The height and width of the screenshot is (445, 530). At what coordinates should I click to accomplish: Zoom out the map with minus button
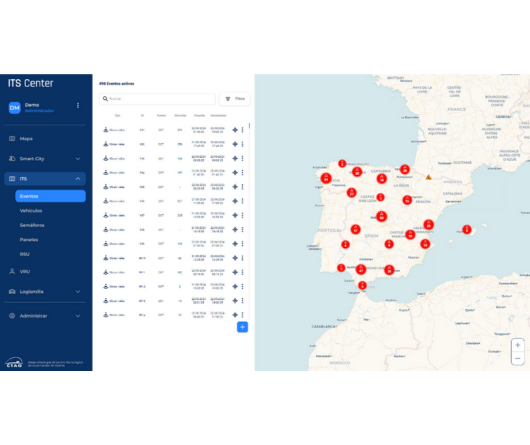(x=517, y=358)
